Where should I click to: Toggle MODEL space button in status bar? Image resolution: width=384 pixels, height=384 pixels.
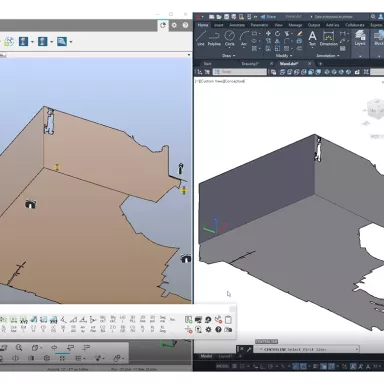tap(222, 366)
